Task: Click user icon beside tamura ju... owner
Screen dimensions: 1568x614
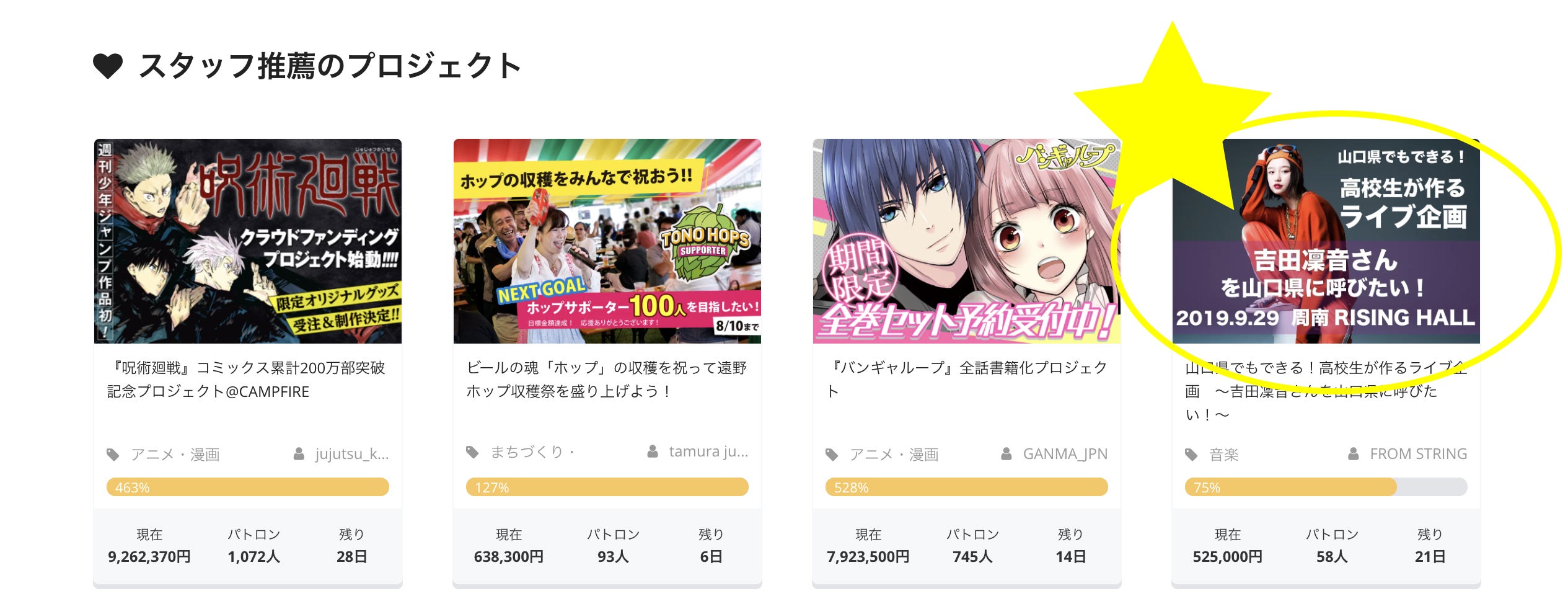Action: pos(653,452)
